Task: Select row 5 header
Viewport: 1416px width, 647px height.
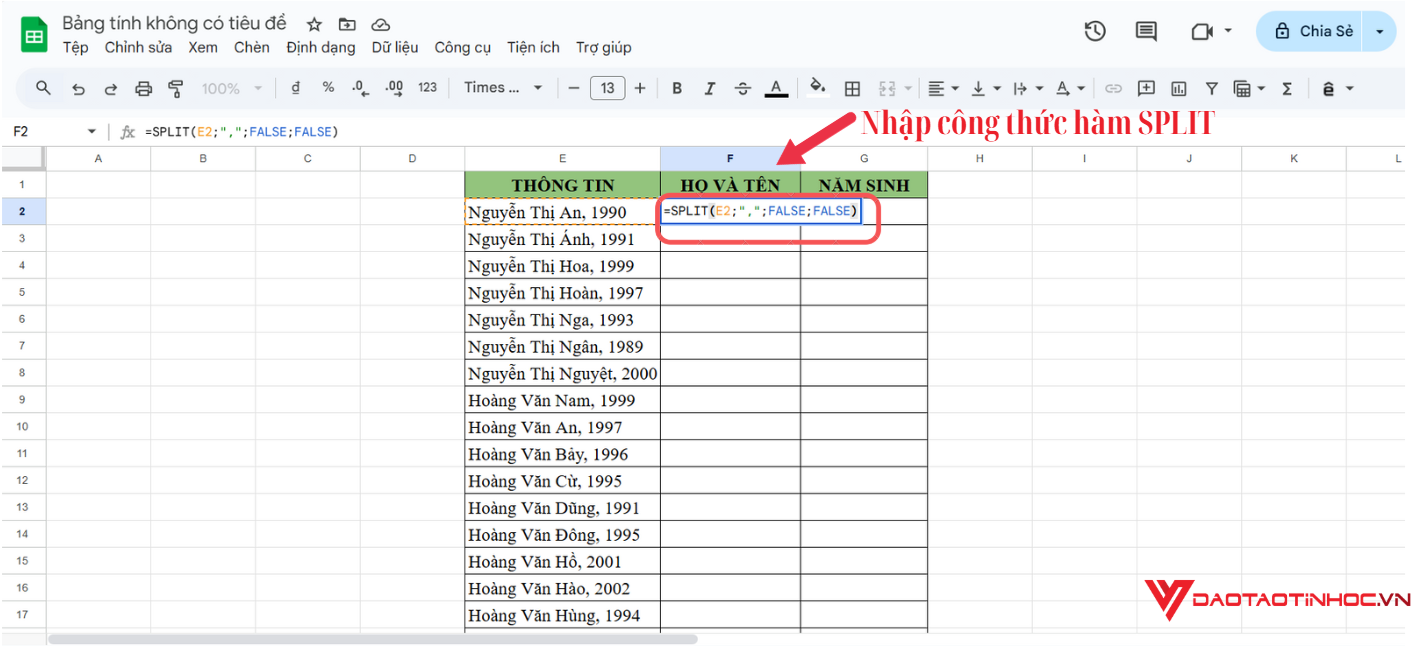Action: coord(22,292)
